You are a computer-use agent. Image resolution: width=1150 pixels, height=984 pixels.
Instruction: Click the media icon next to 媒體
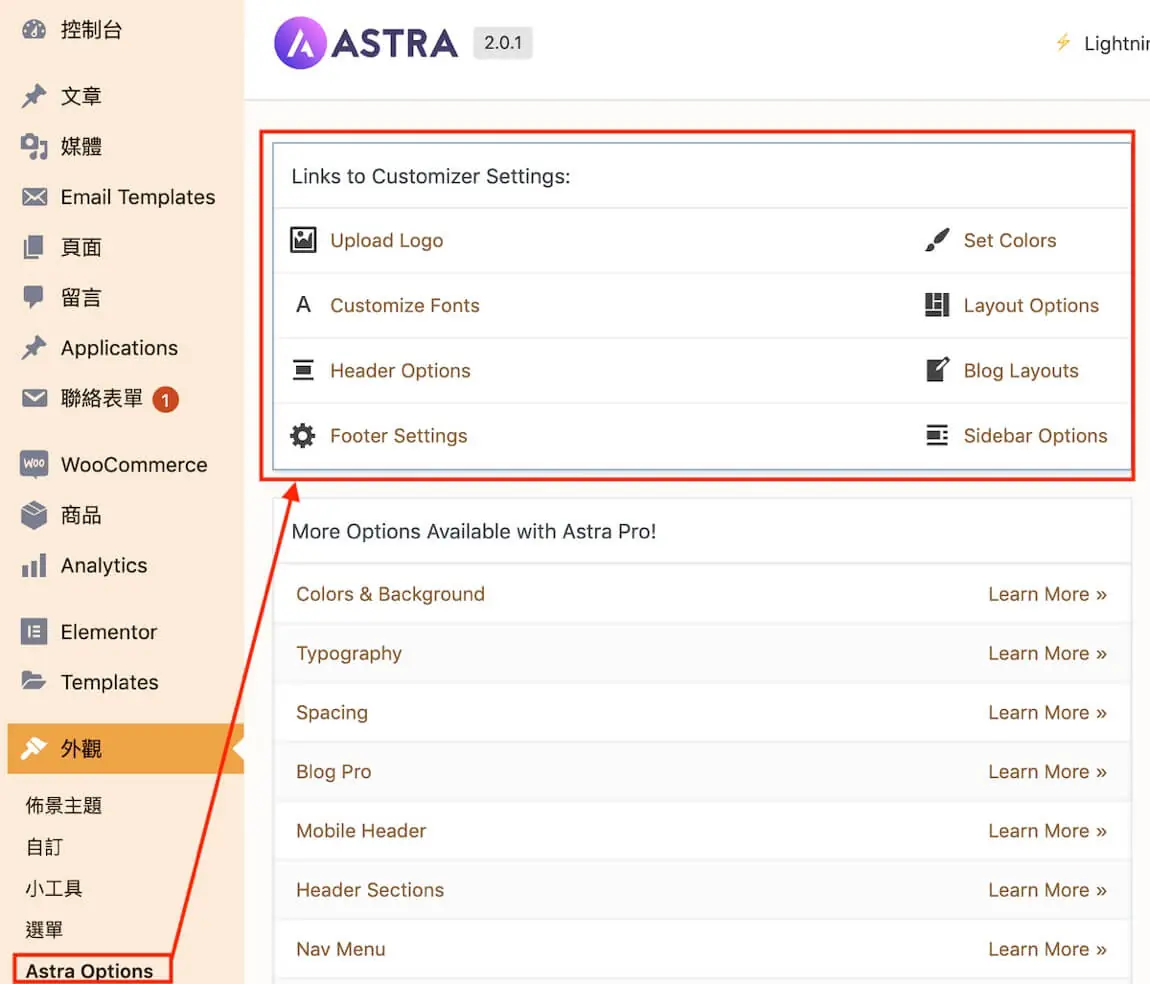pos(34,147)
